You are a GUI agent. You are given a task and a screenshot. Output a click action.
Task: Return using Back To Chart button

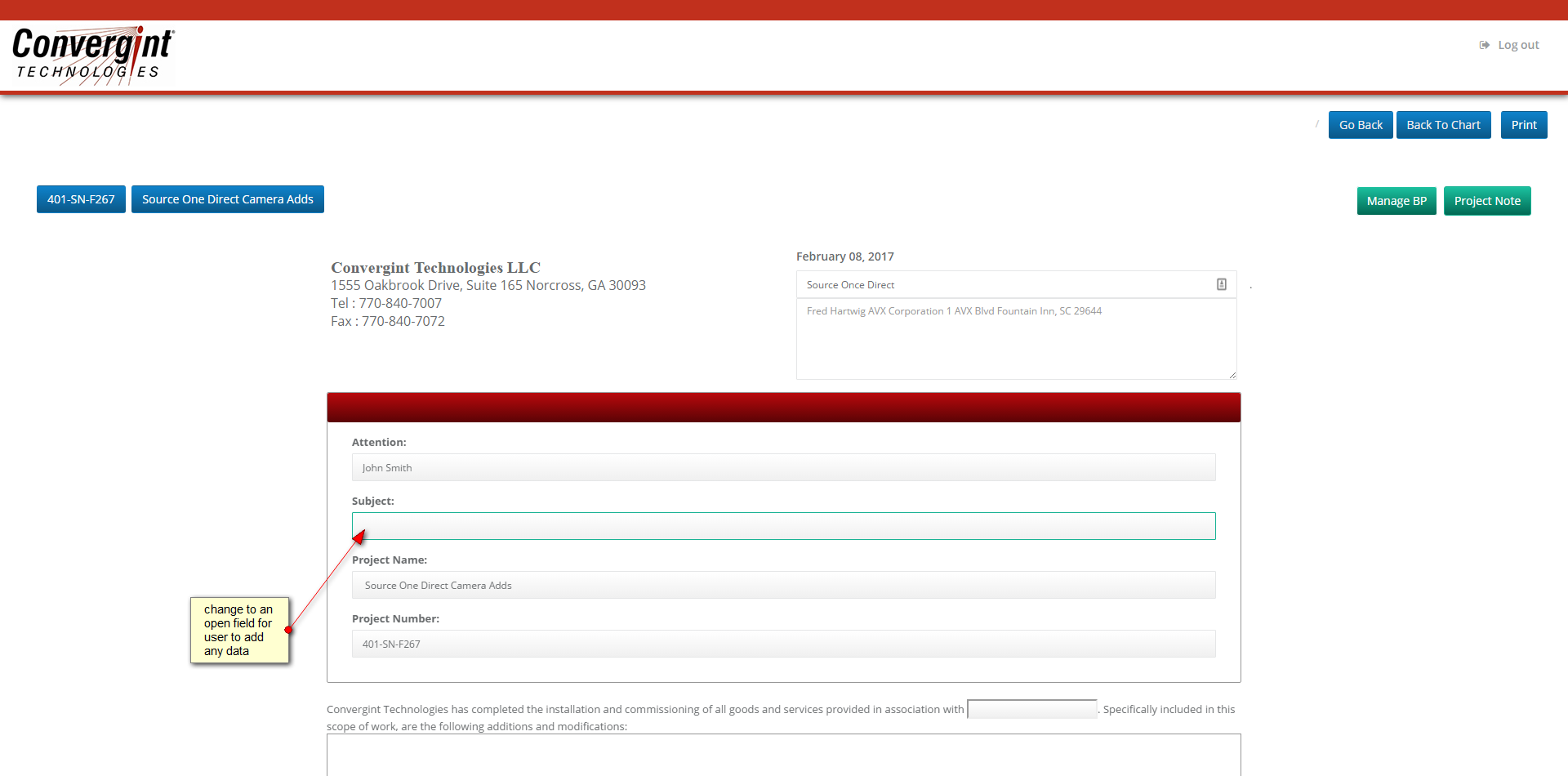1443,125
